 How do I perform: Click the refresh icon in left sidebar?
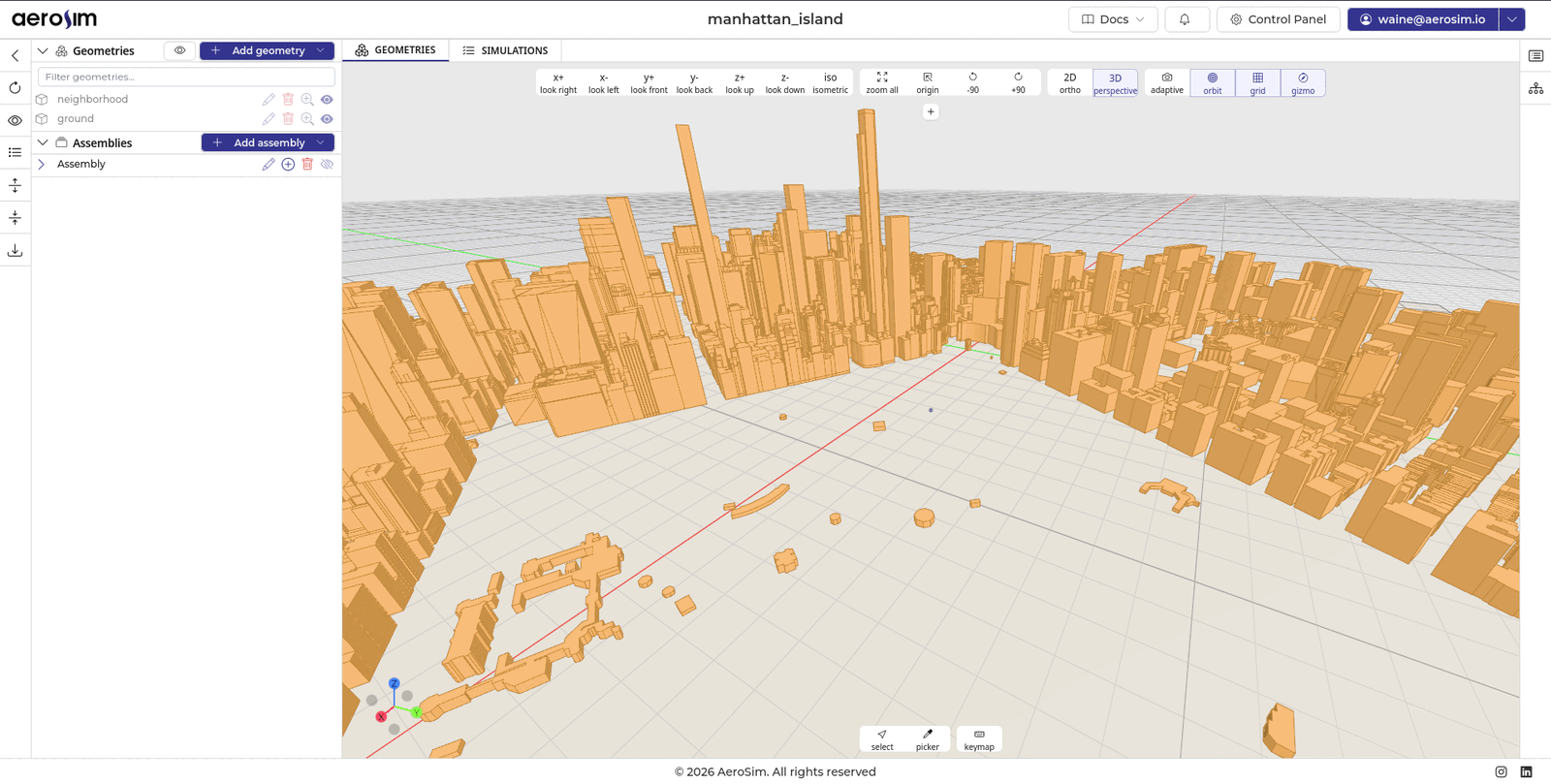pos(16,88)
